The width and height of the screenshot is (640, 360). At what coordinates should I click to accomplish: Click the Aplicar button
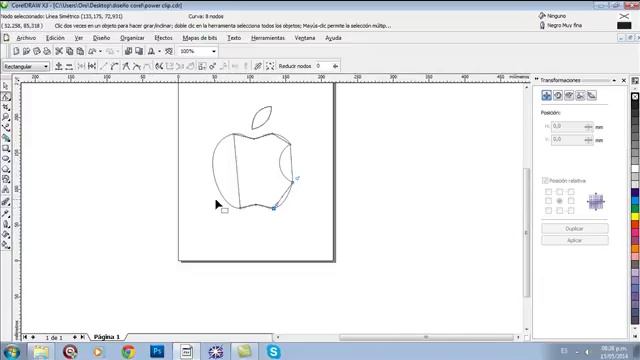pos(575,240)
